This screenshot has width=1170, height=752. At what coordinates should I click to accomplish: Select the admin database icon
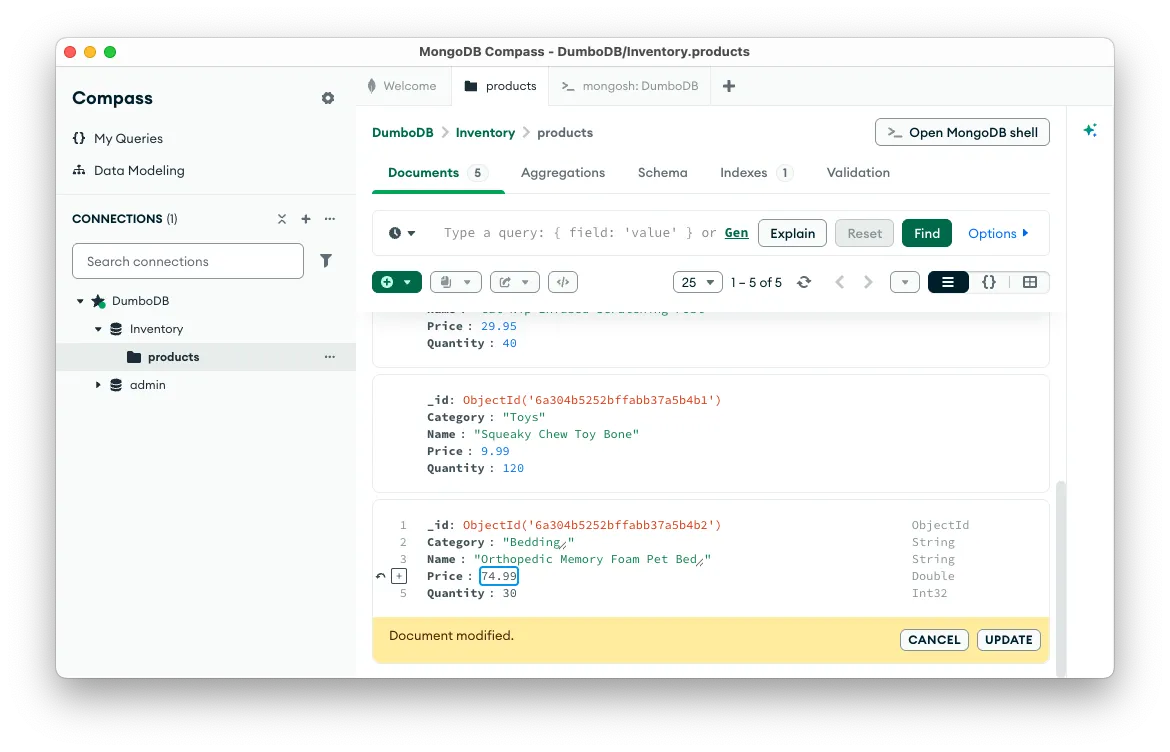pyautogui.click(x=116, y=385)
